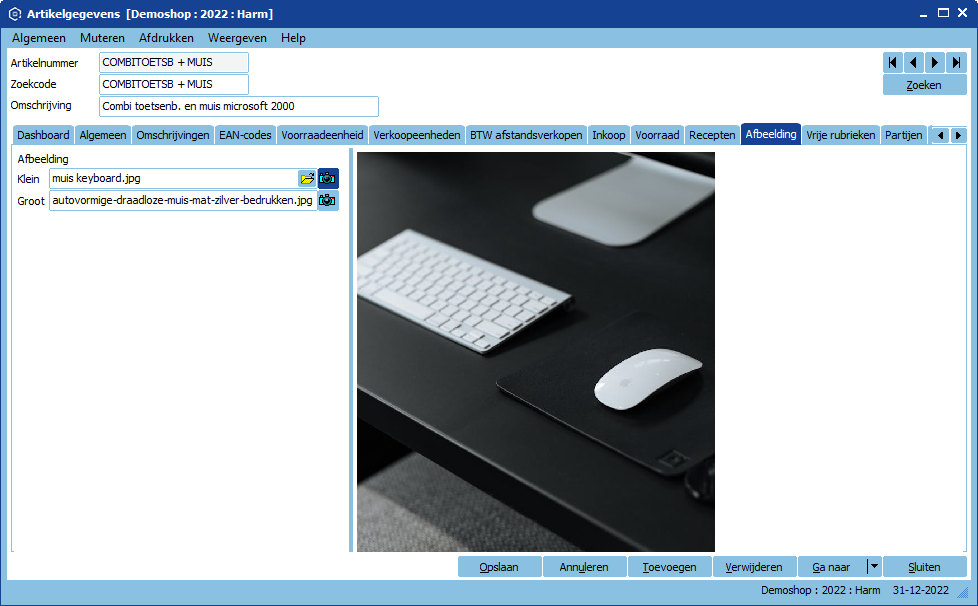
Task: Open the Afdrukken menu
Action: tap(166, 38)
